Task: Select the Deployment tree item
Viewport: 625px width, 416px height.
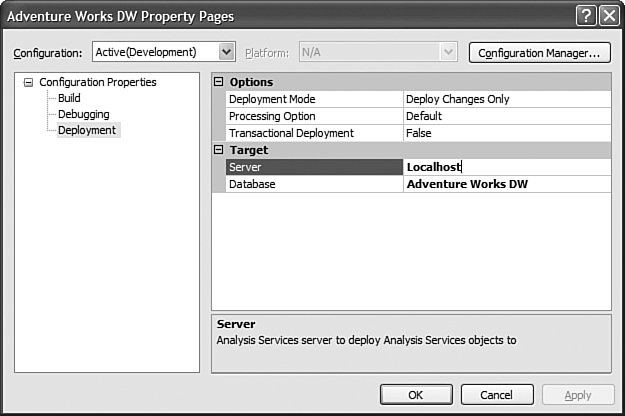Action: coord(87,130)
